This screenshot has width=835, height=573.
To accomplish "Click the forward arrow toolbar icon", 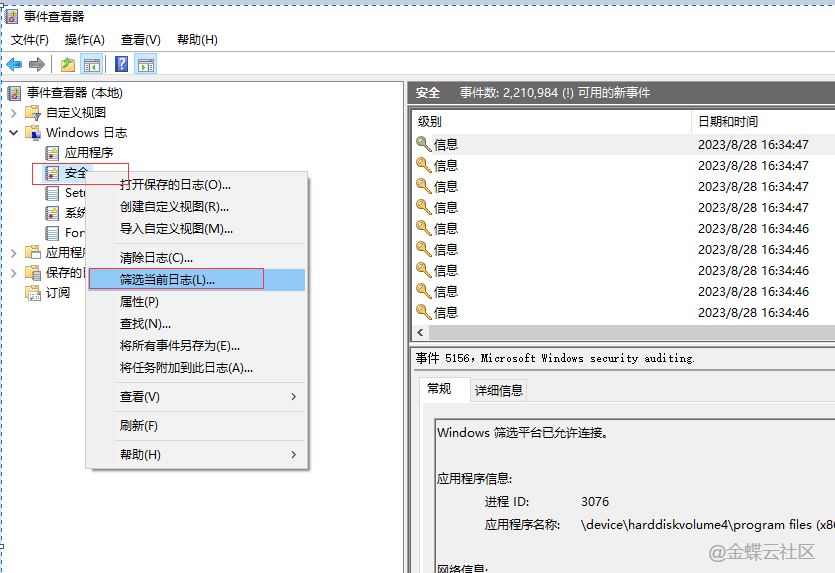I will tap(37, 65).
